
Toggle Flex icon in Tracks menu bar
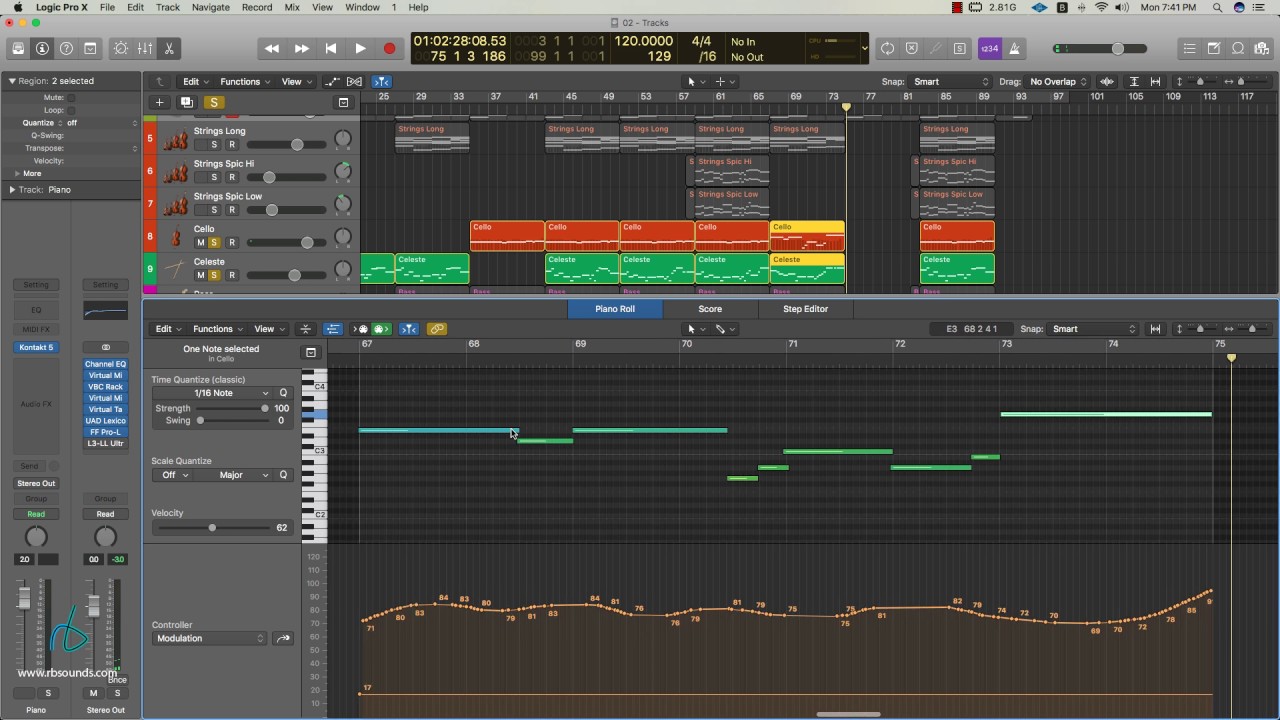354,82
